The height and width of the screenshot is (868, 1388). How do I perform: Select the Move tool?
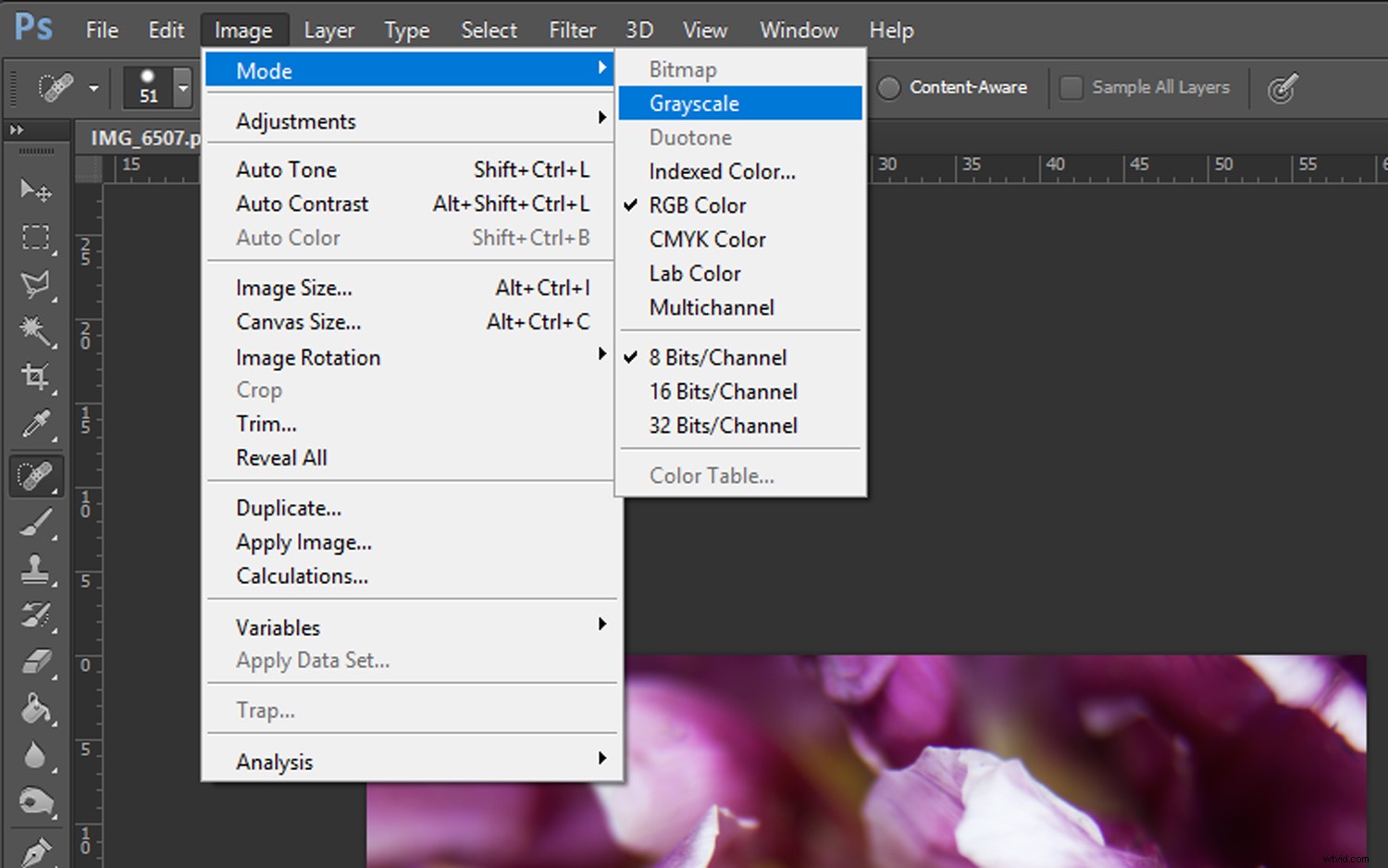36,191
